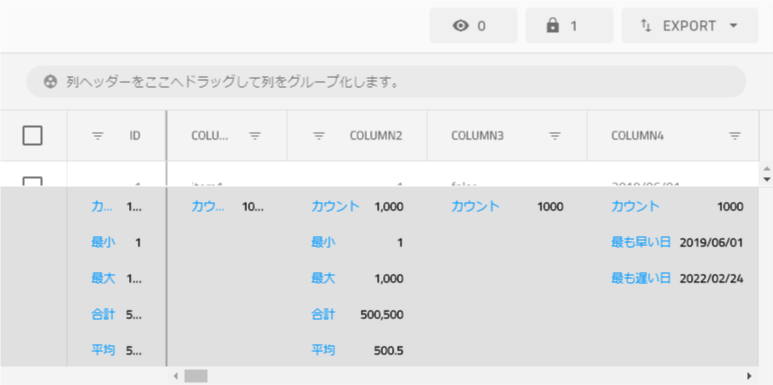Toggle the select-all header checkbox
Screen dimensions: 773x385
[33, 136]
